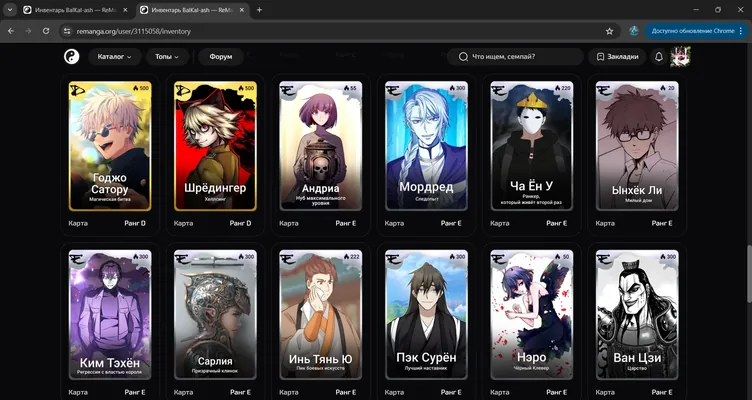This screenshot has height=400, width=752.
Task: Open a new browser tab
Action: click(x=259, y=10)
